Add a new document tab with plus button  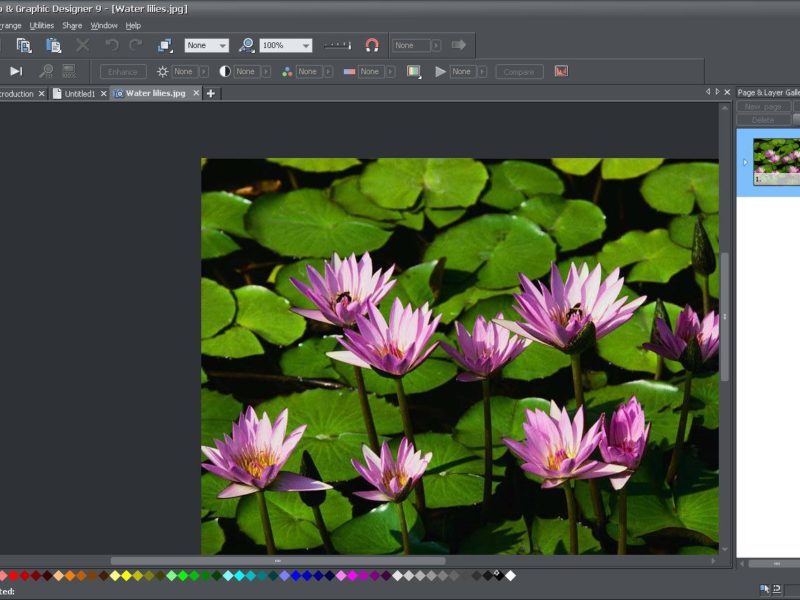pyautogui.click(x=211, y=93)
